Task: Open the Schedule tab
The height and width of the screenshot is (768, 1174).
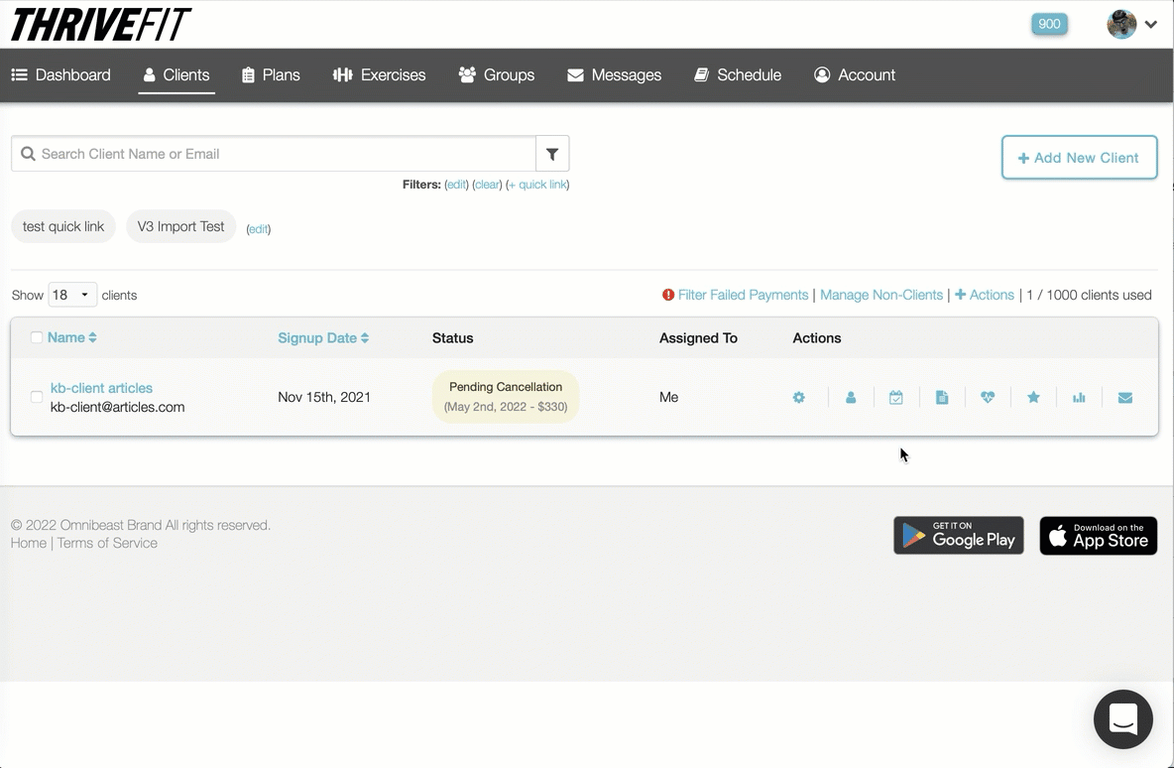Action: tap(738, 75)
